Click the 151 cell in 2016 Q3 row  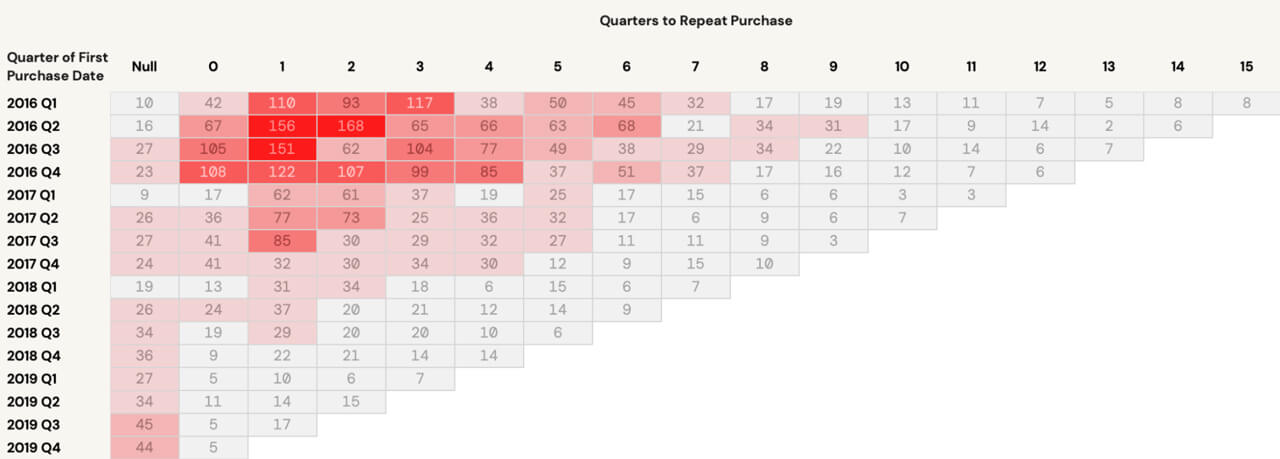pos(282,148)
